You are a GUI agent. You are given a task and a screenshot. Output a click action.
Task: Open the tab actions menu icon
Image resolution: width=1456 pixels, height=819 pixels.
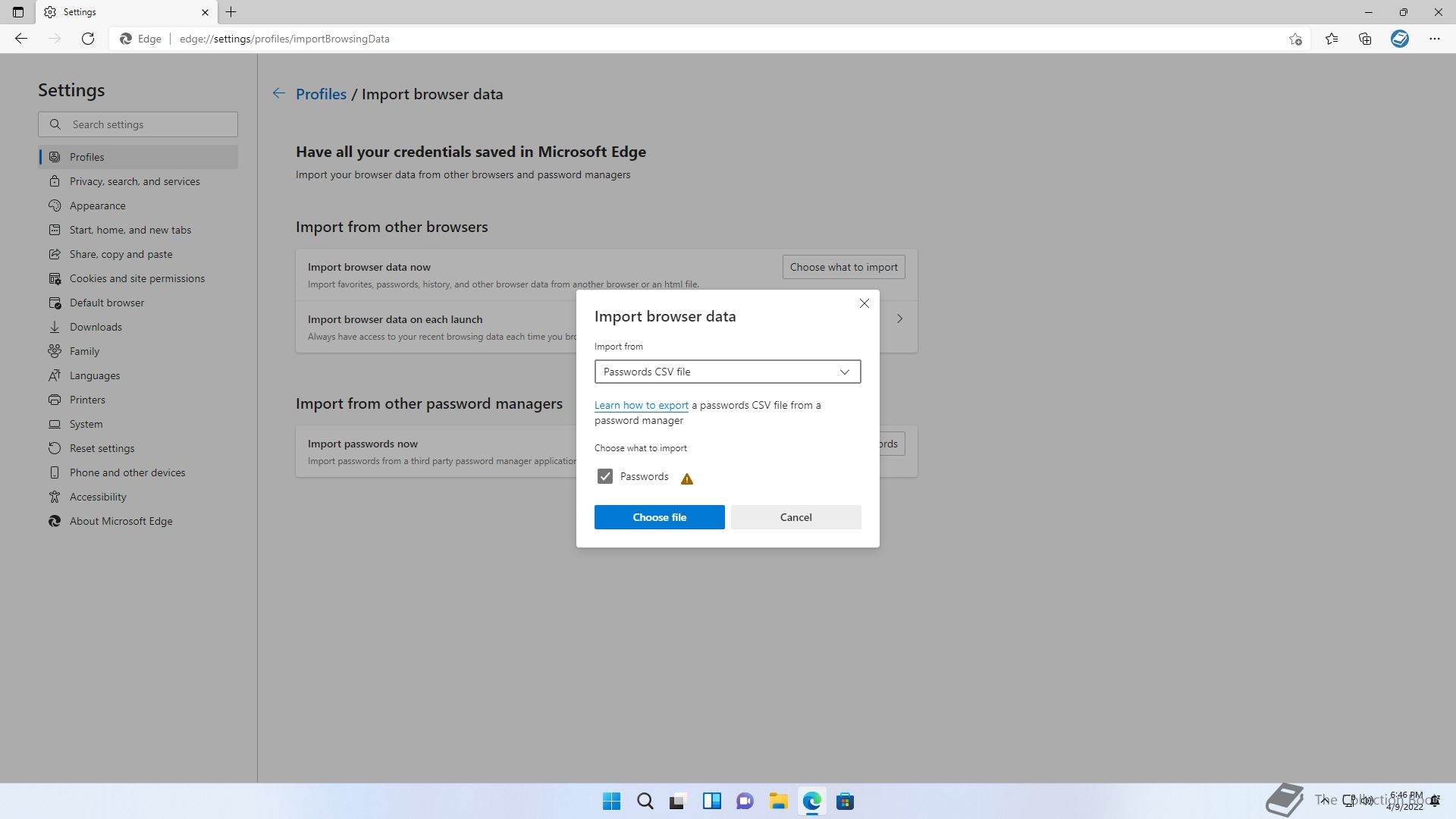[x=18, y=12]
